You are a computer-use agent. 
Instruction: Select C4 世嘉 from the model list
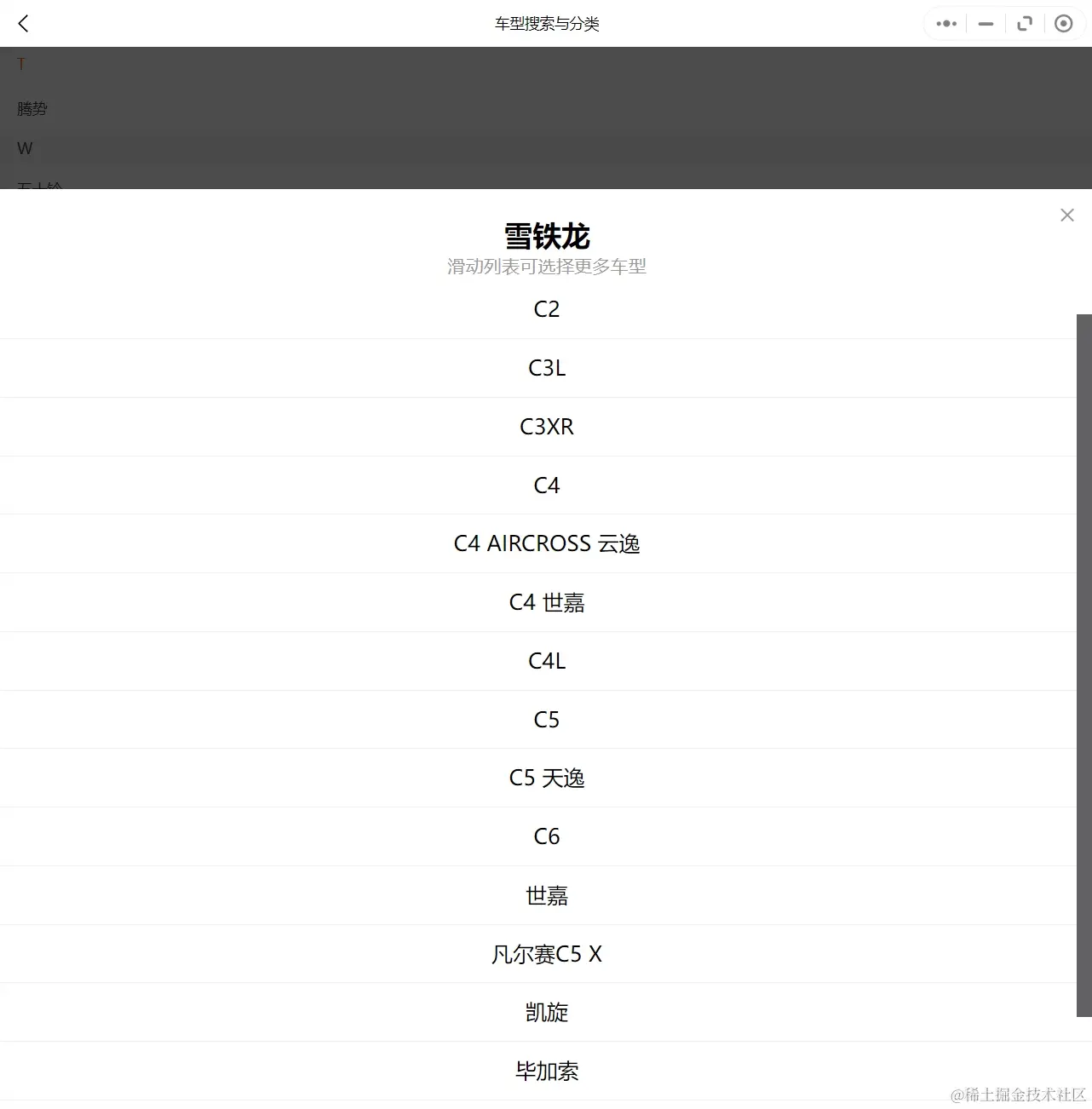(546, 602)
